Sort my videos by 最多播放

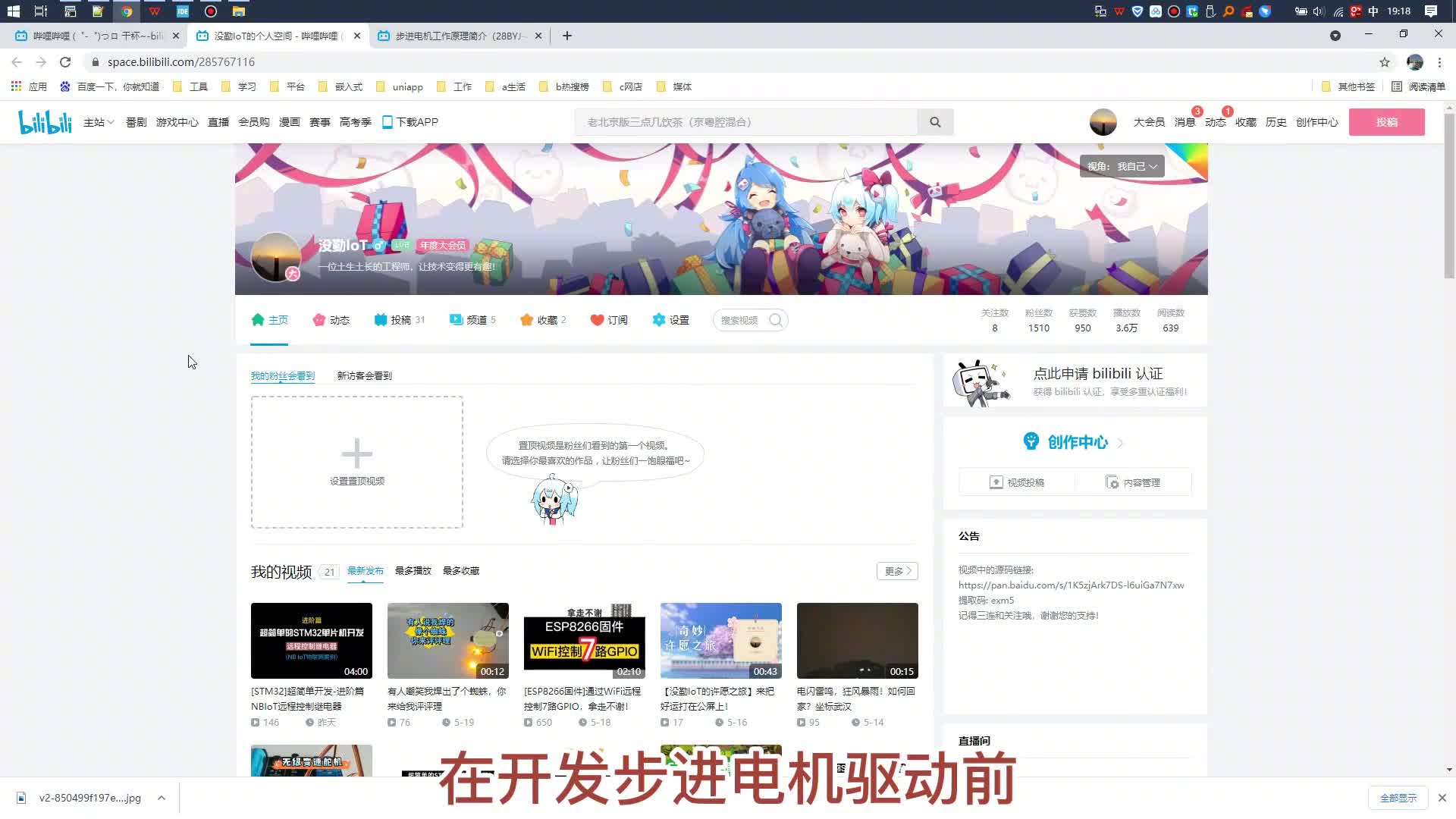(x=413, y=571)
